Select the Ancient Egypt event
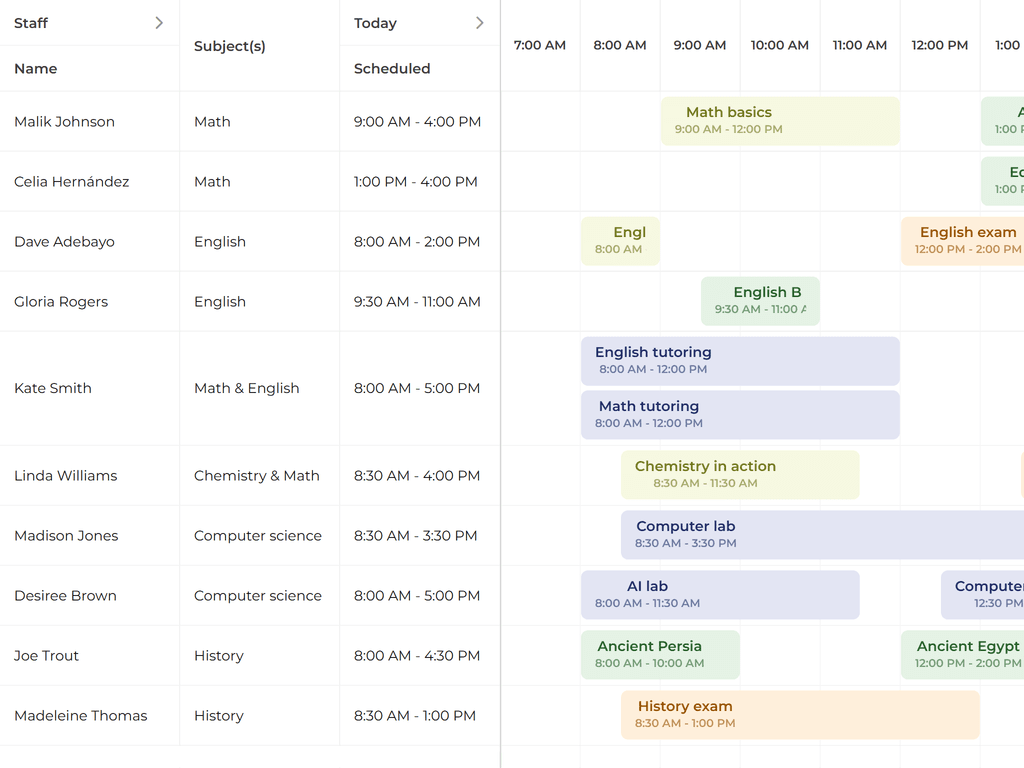 click(963, 655)
